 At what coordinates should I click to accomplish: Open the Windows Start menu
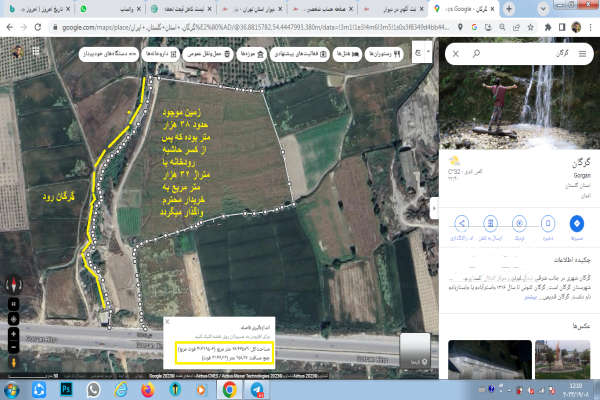(11, 390)
